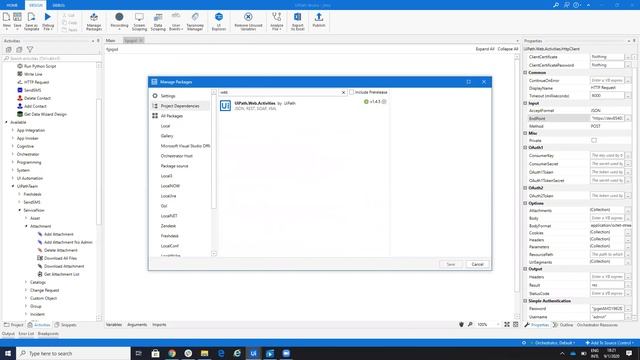Image resolution: width=640 pixels, height=360 pixels.
Task: Click Export to Excel
Action: tap(298, 21)
